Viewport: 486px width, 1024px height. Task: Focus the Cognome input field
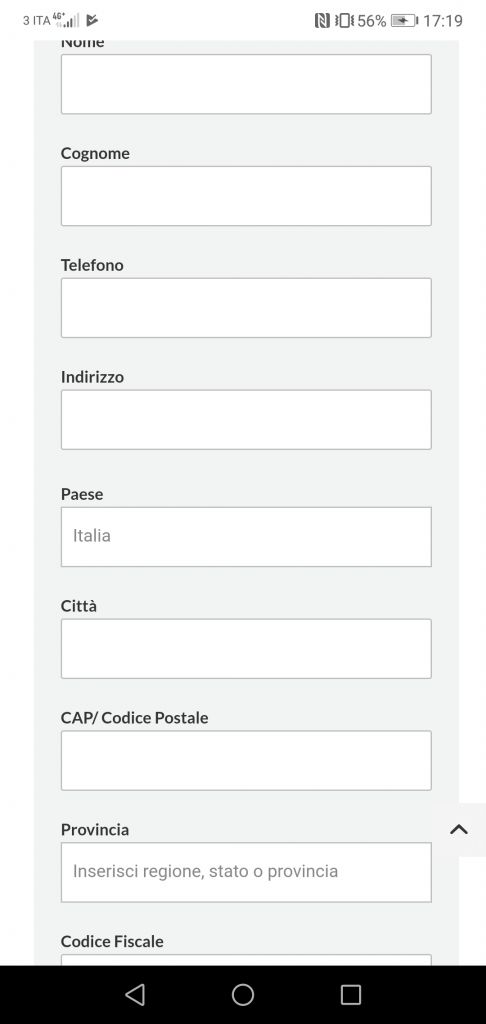(x=246, y=196)
